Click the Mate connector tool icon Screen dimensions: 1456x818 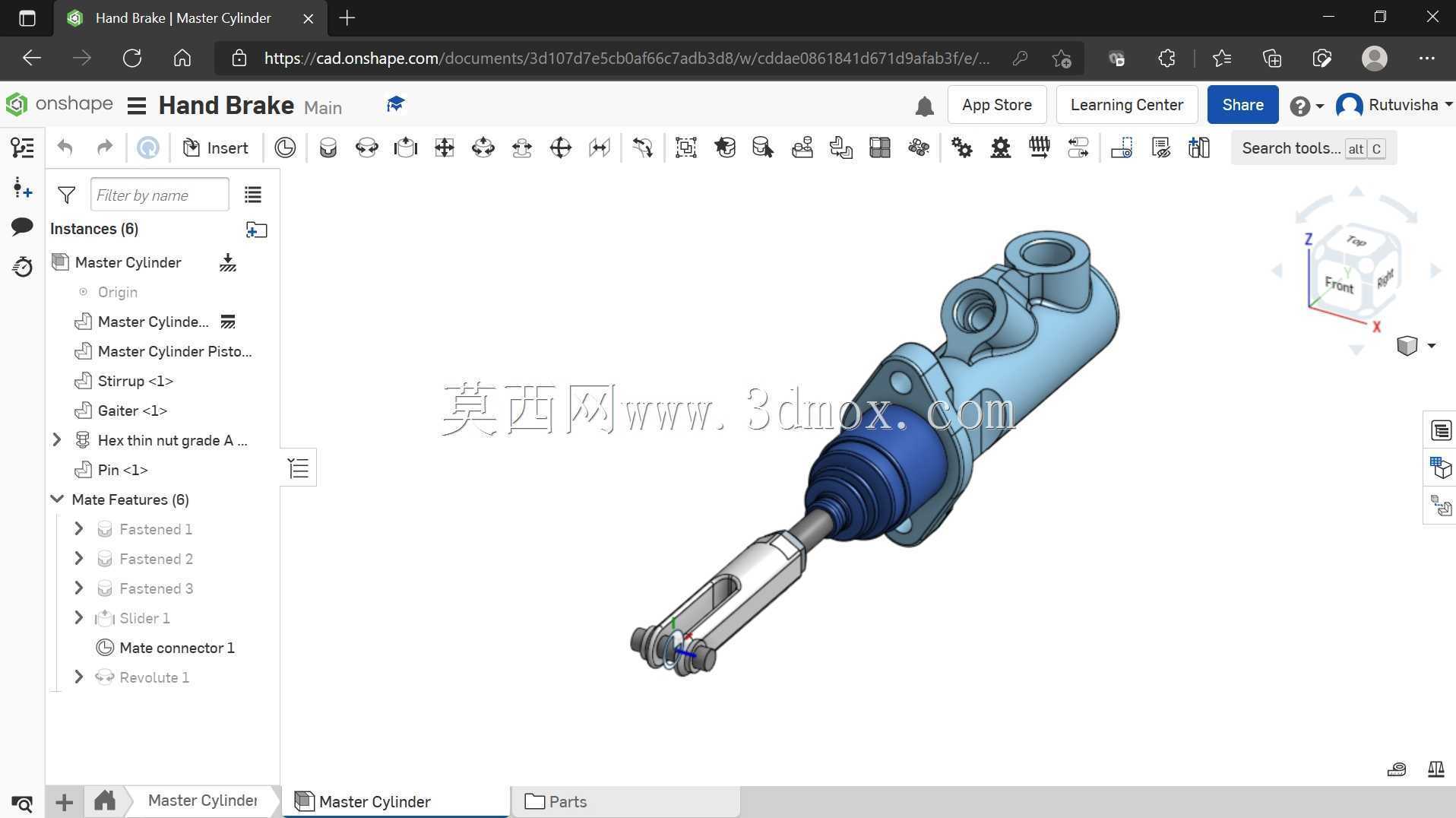pyautogui.click(x=285, y=147)
